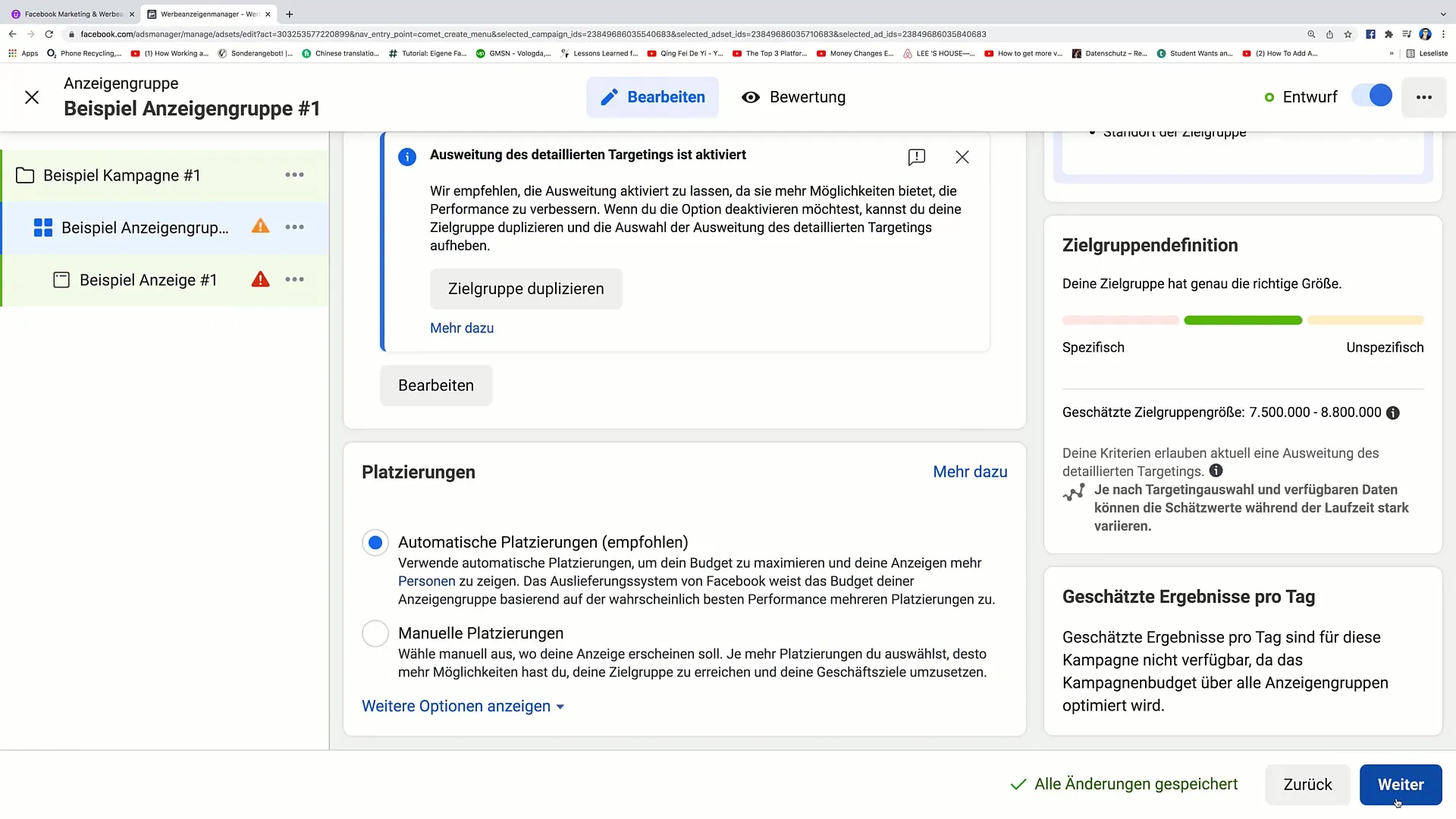Click the overflow menu icon top right
The width and height of the screenshot is (1456, 819).
(x=1425, y=97)
